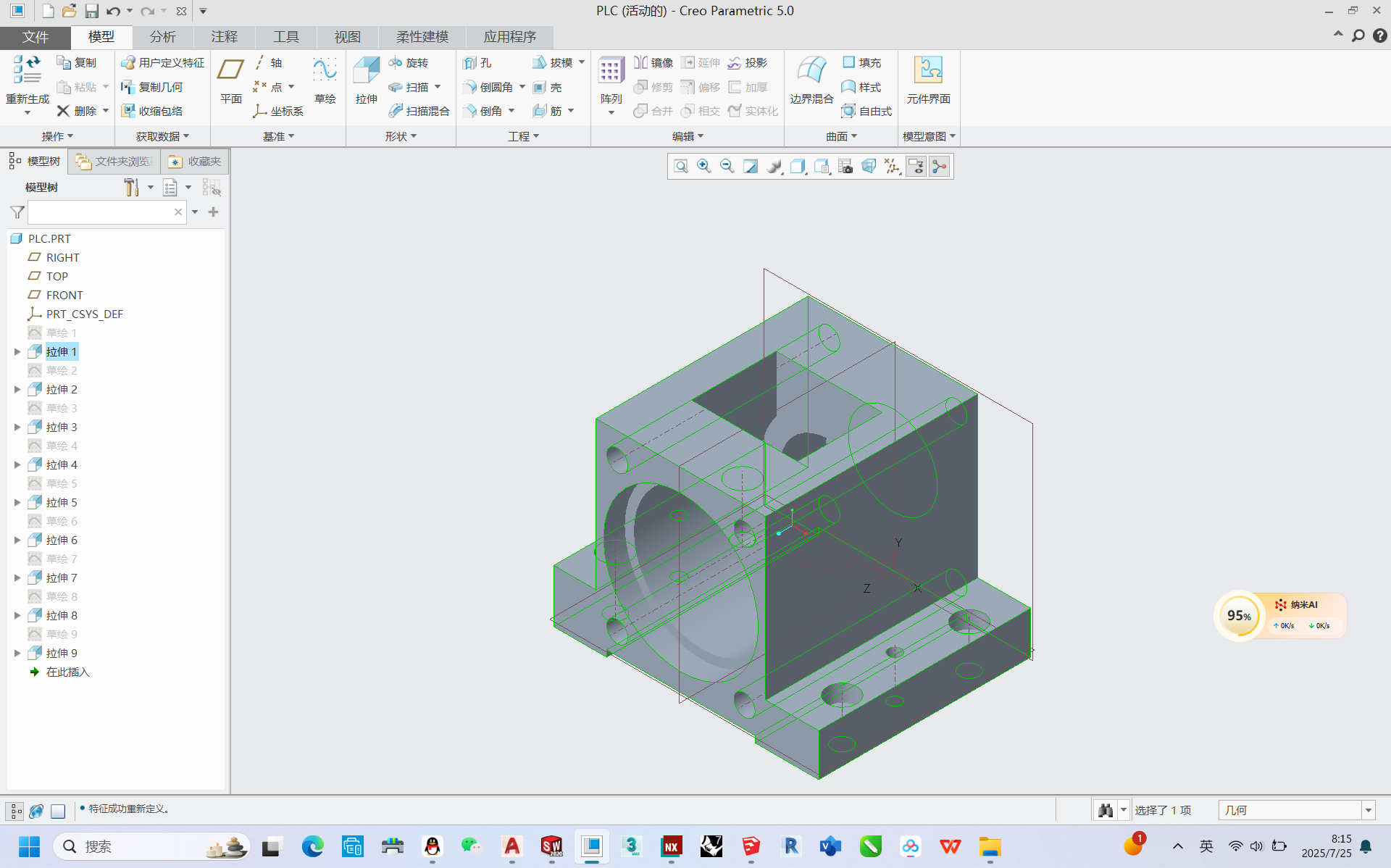Click the zoom in icon above graphics area

[x=703, y=166]
